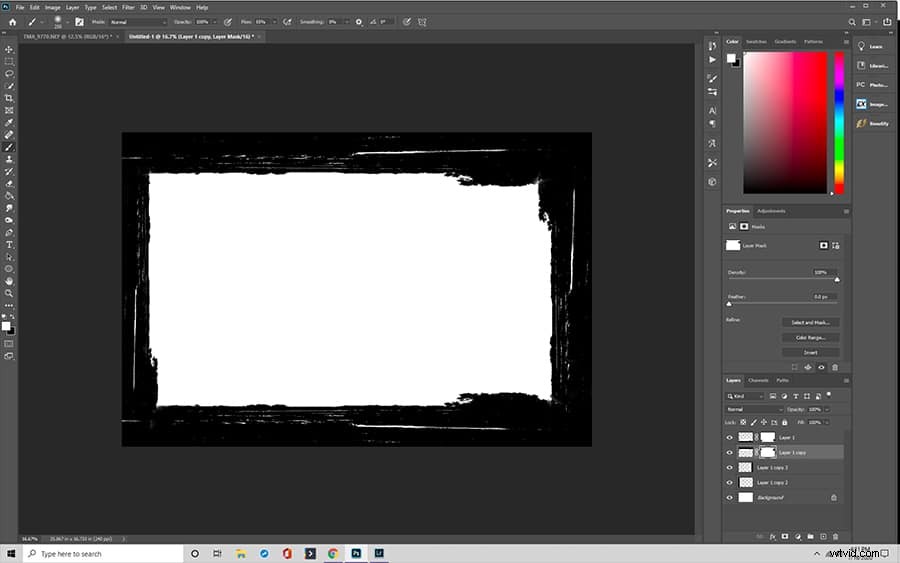Open the Image menu
The image size is (900, 563).
52,7
